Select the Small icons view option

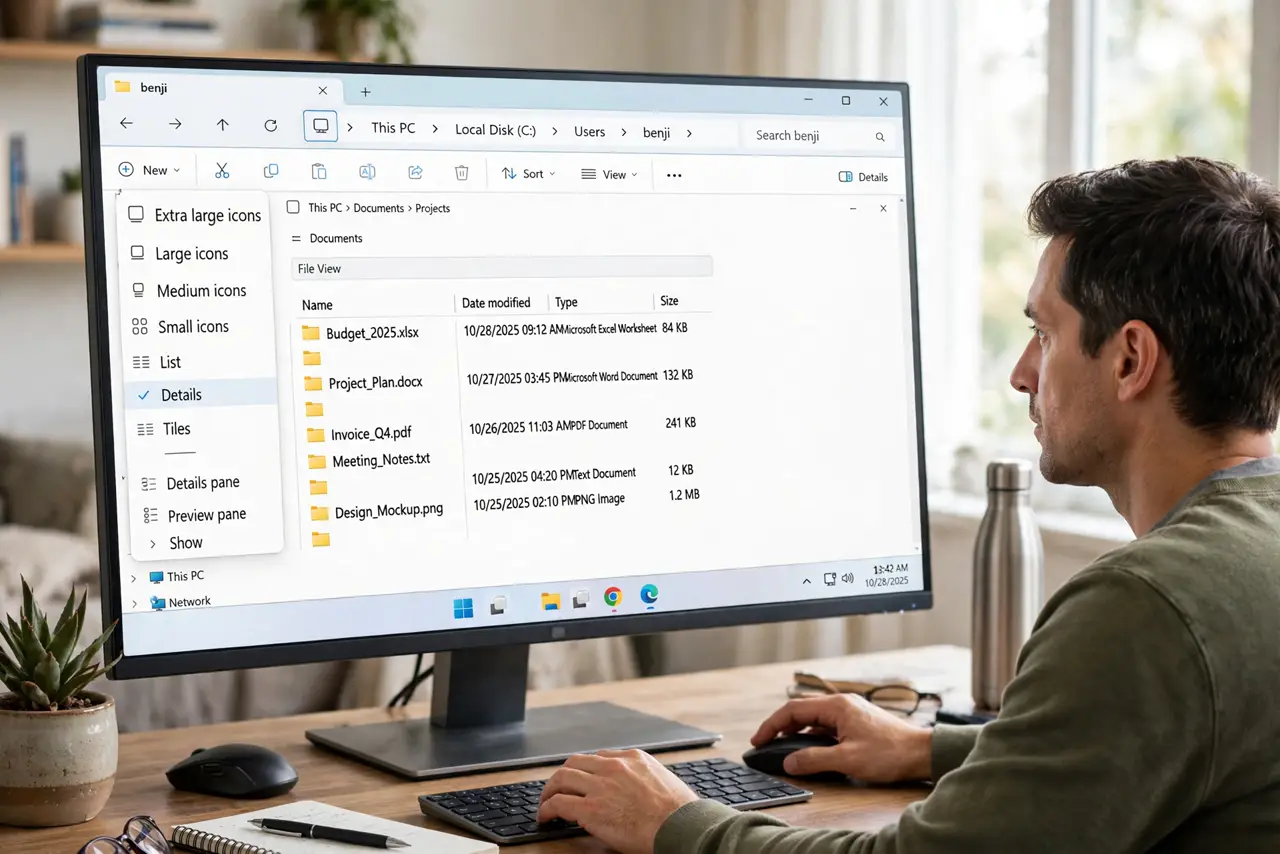tap(181, 327)
